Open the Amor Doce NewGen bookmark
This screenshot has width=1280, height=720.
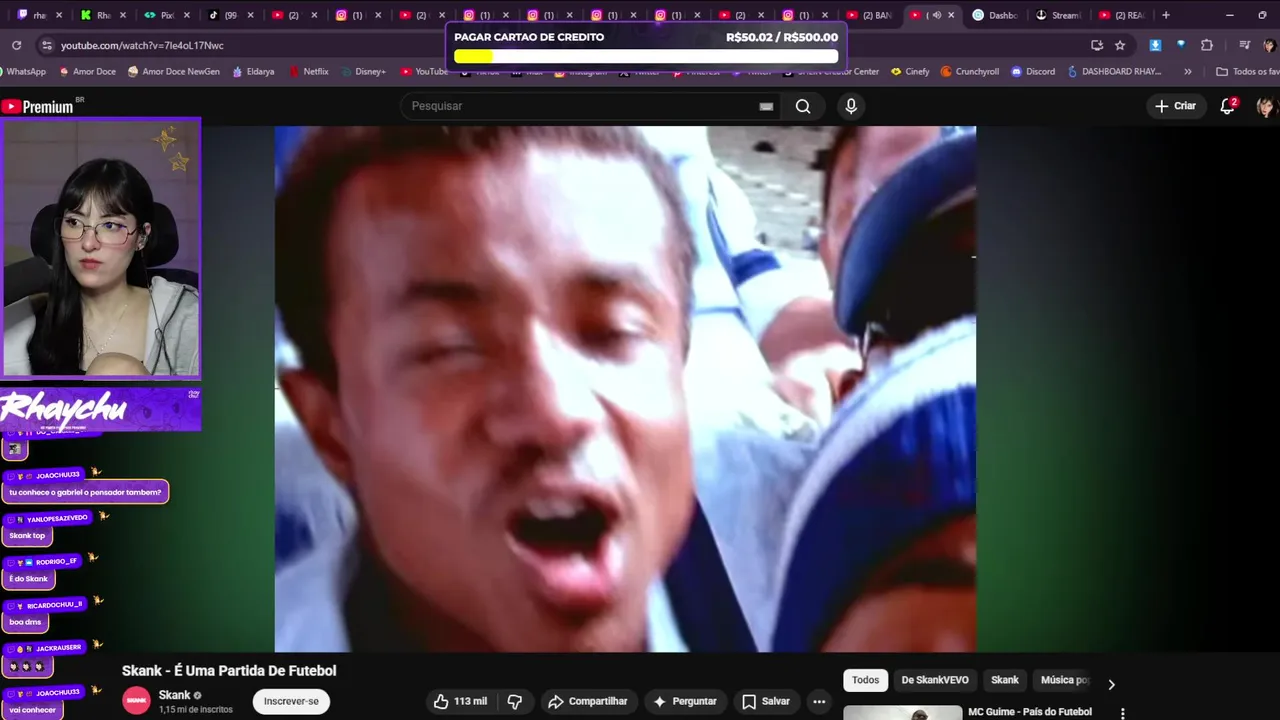174,72
